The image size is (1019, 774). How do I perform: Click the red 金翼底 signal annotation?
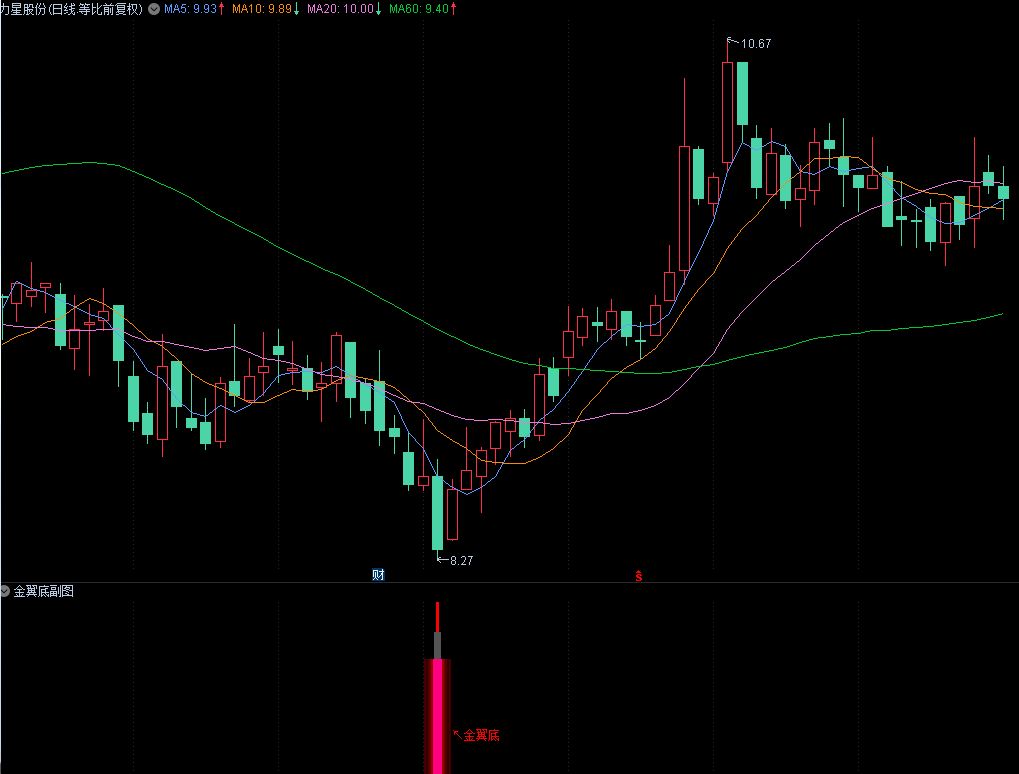[481, 736]
